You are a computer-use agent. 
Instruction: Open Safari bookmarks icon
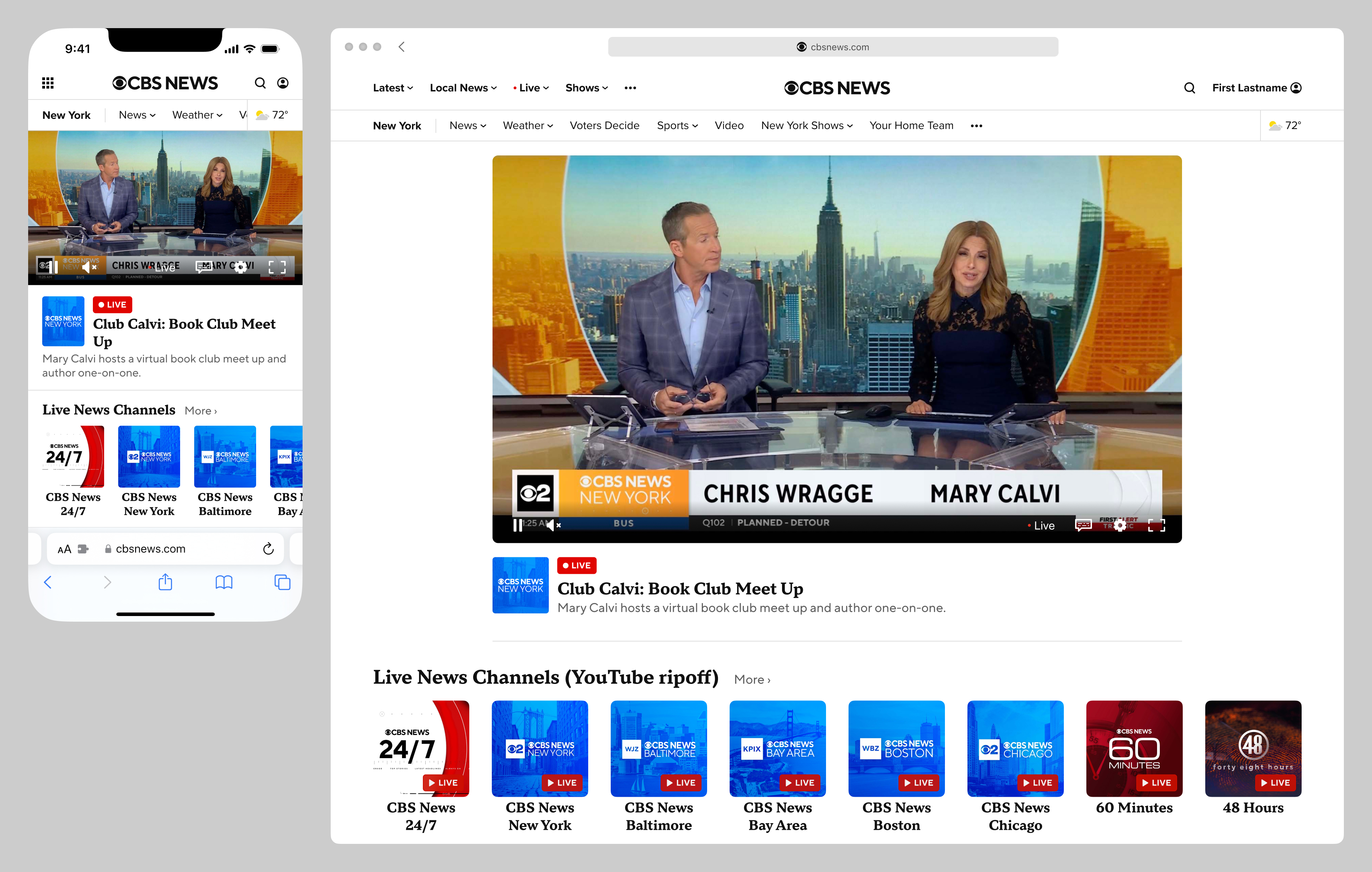224,582
